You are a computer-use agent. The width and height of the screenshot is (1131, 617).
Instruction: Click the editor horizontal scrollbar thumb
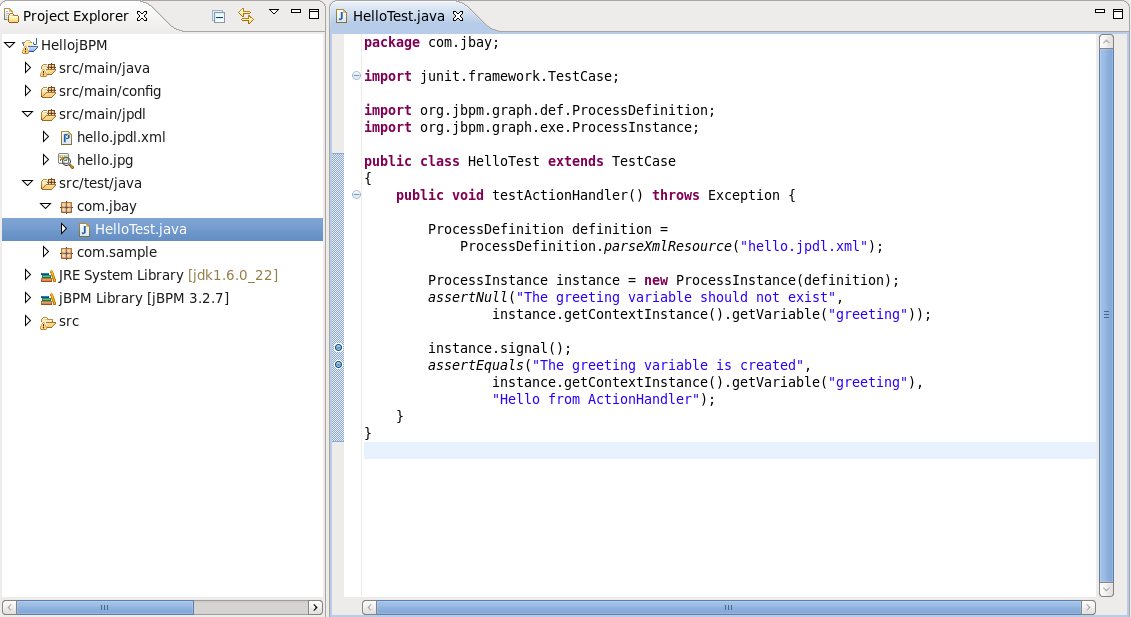pos(729,608)
